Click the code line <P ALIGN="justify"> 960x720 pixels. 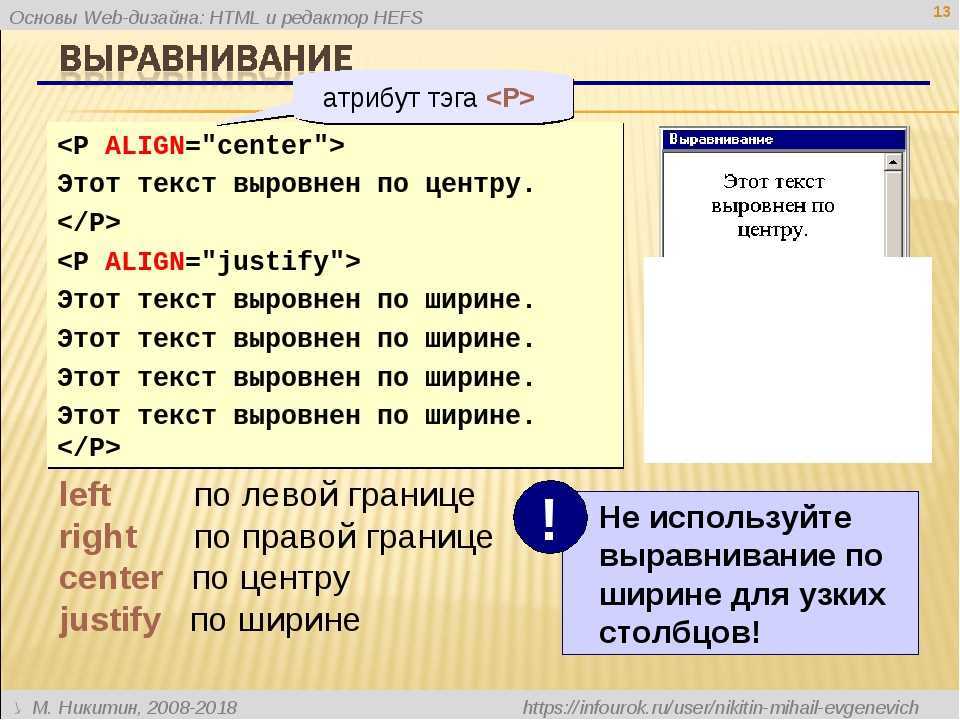[x=209, y=261]
